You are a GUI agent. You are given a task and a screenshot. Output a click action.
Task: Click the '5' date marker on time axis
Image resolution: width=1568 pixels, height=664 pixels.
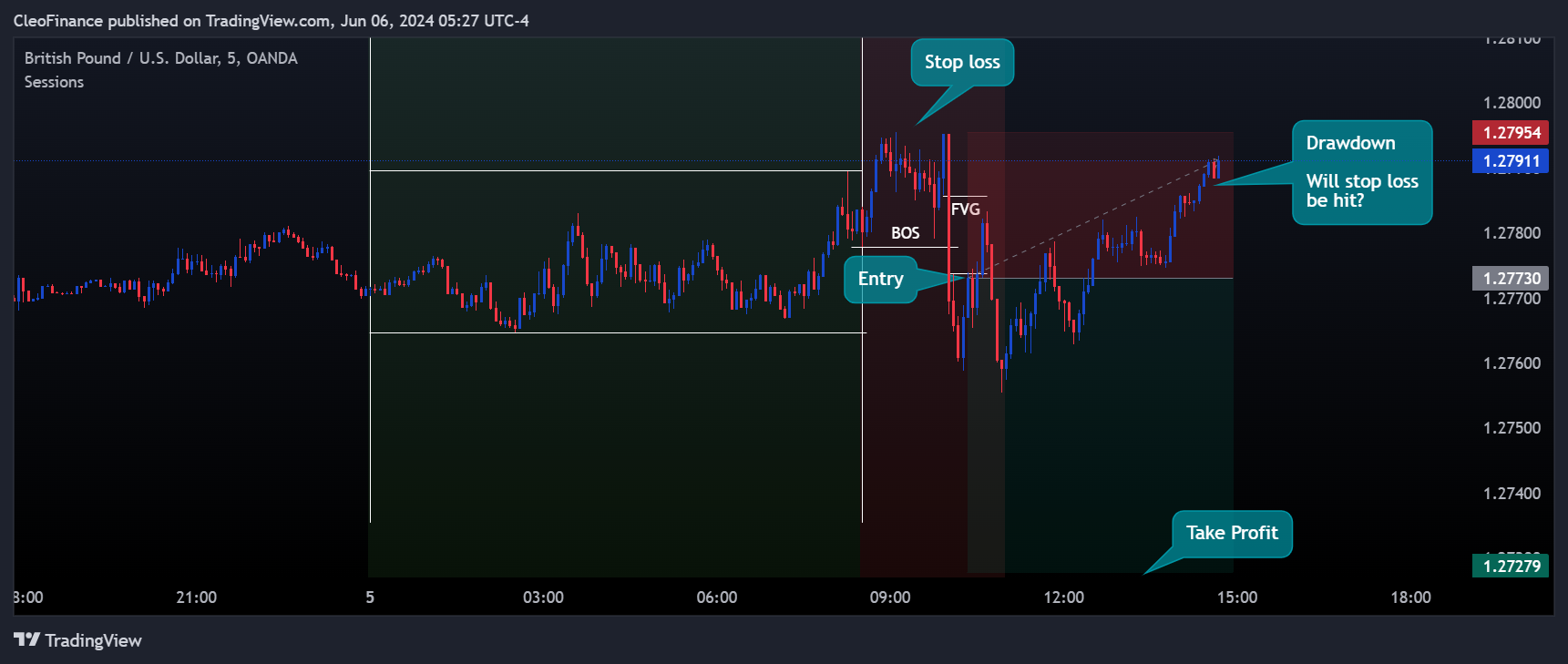click(x=370, y=598)
